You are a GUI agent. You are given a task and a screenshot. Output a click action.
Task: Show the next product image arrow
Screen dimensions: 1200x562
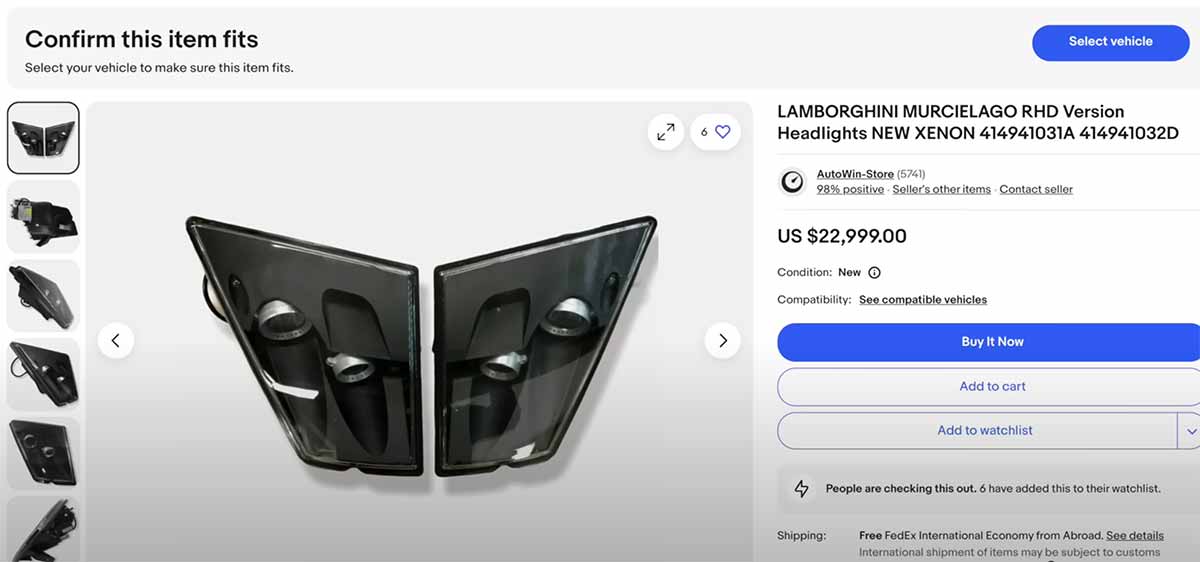pyautogui.click(x=722, y=341)
